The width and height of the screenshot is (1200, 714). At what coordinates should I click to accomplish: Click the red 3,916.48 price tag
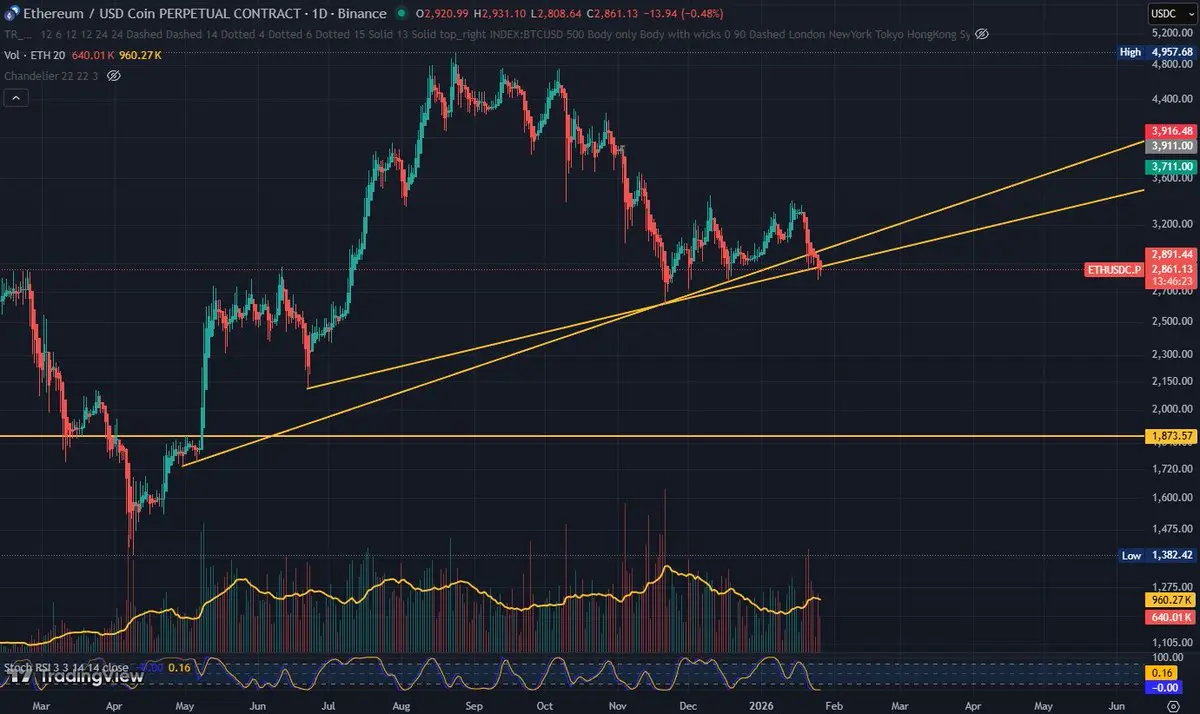tap(1170, 131)
